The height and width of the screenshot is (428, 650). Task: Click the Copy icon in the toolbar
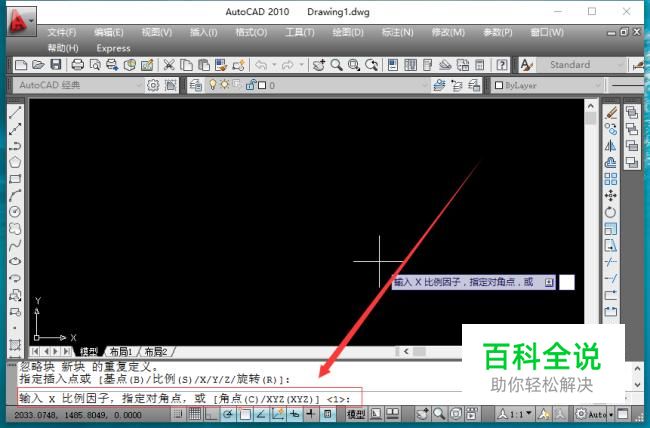[186, 65]
